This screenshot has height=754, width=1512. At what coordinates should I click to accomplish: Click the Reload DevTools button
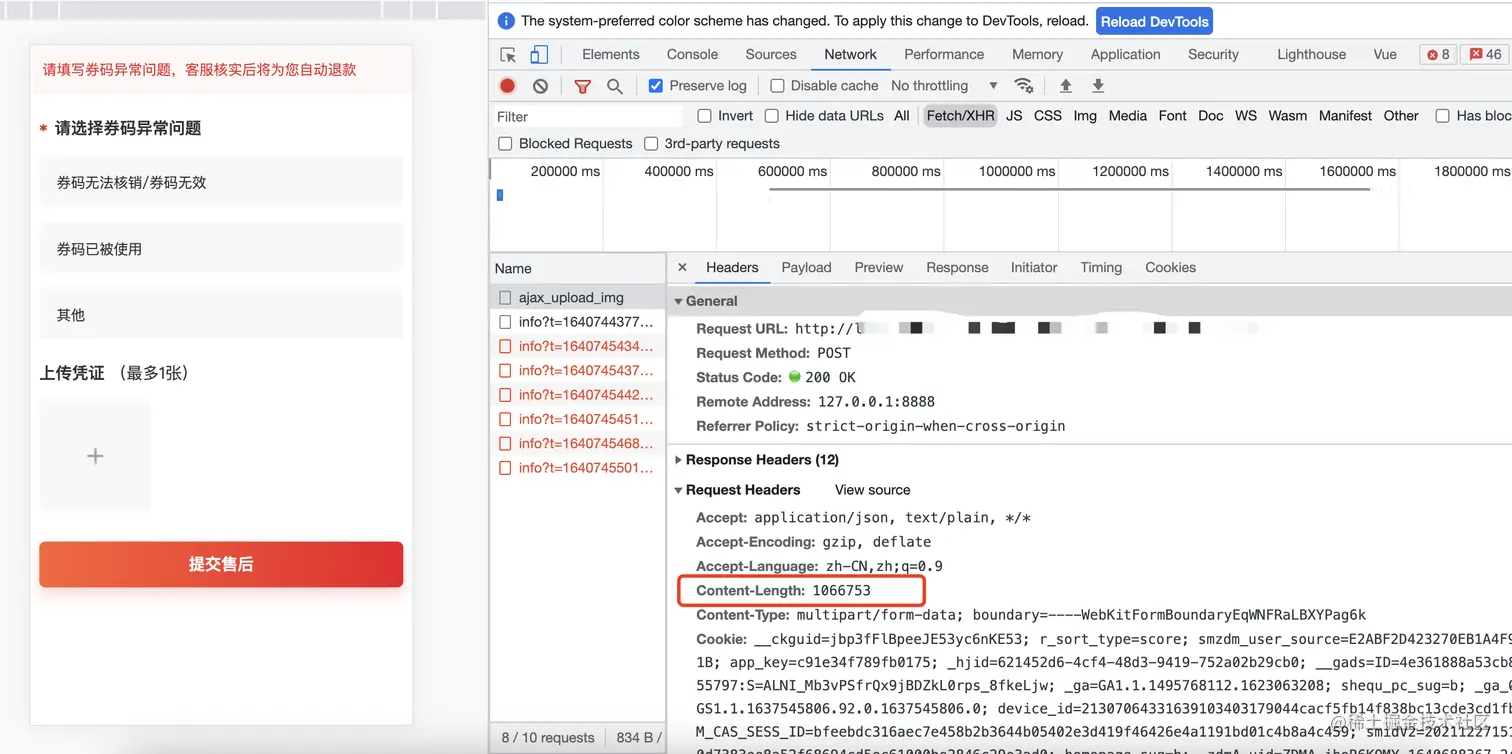tap(1155, 21)
